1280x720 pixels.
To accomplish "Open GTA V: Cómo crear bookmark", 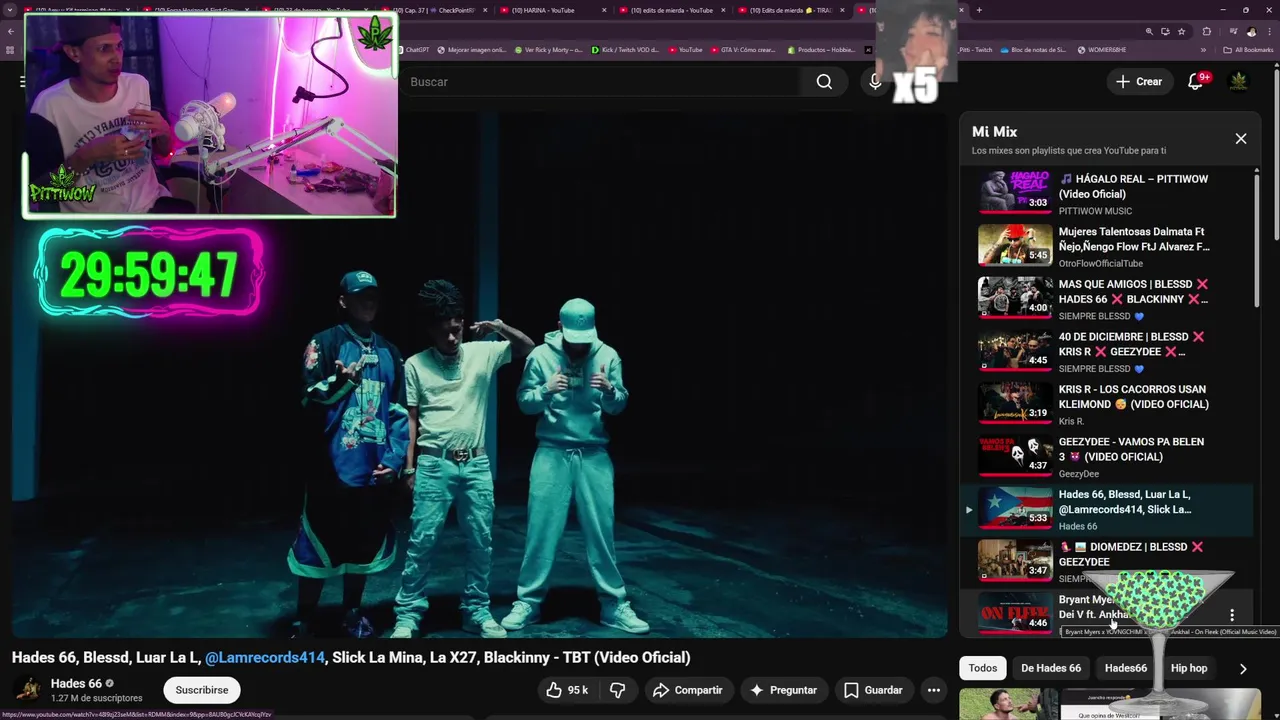I will [x=742, y=49].
